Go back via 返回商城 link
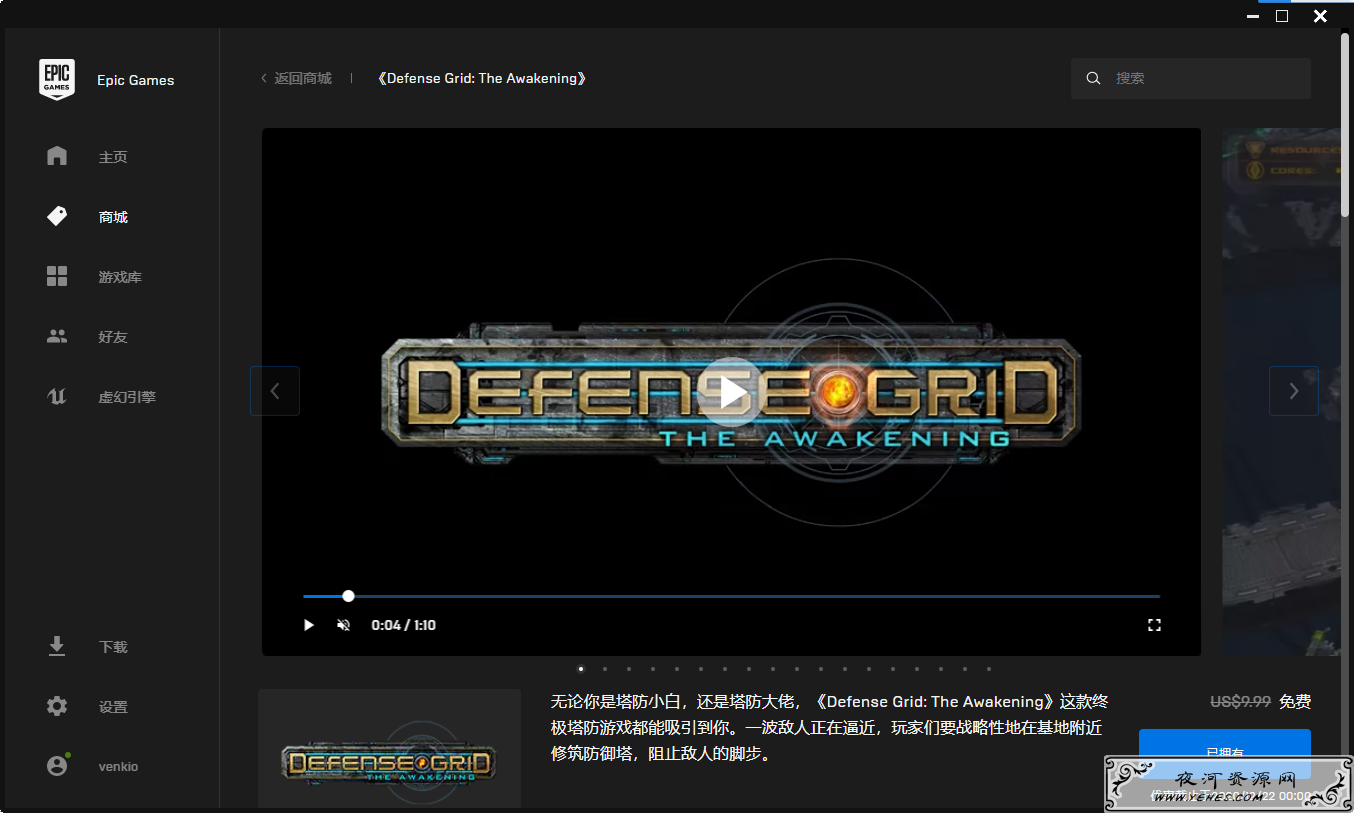The height and width of the screenshot is (813, 1354). pyautogui.click(x=296, y=78)
